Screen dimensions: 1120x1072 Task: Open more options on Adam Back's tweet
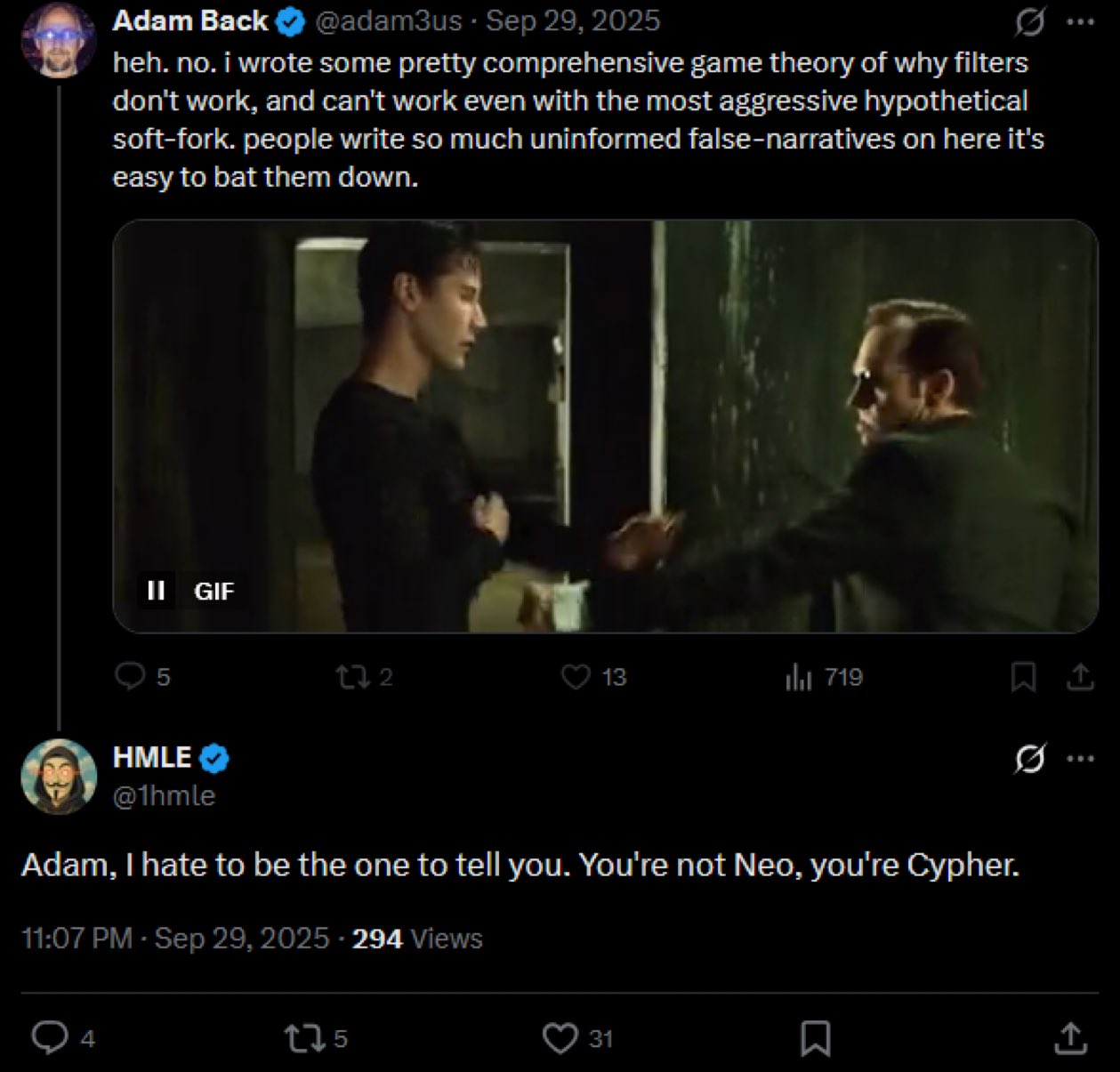(1080, 22)
